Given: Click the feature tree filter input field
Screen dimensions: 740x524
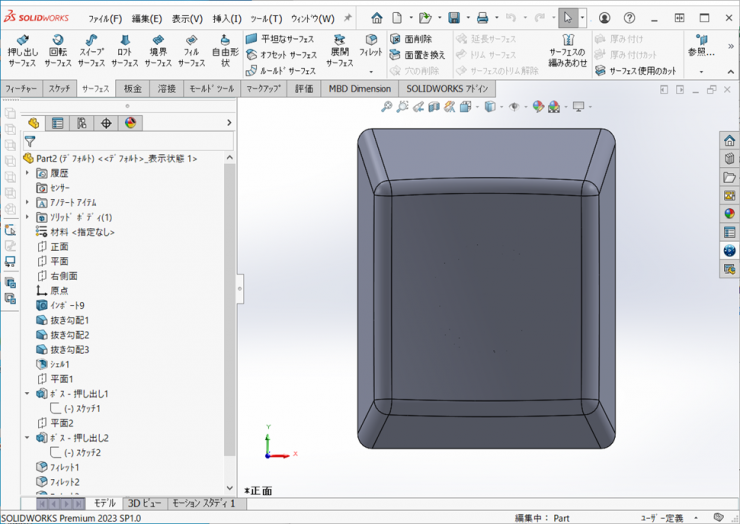Looking at the screenshot, I should point(130,142).
